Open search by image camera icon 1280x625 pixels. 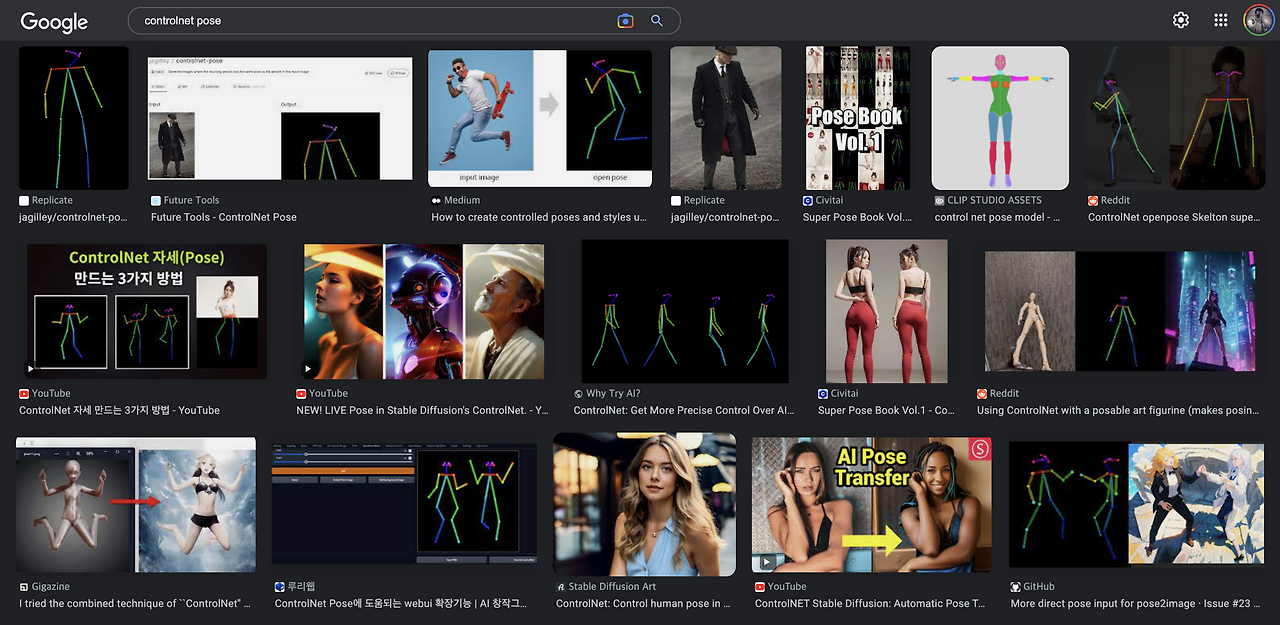pyautogui.click(x=625, y=20)
